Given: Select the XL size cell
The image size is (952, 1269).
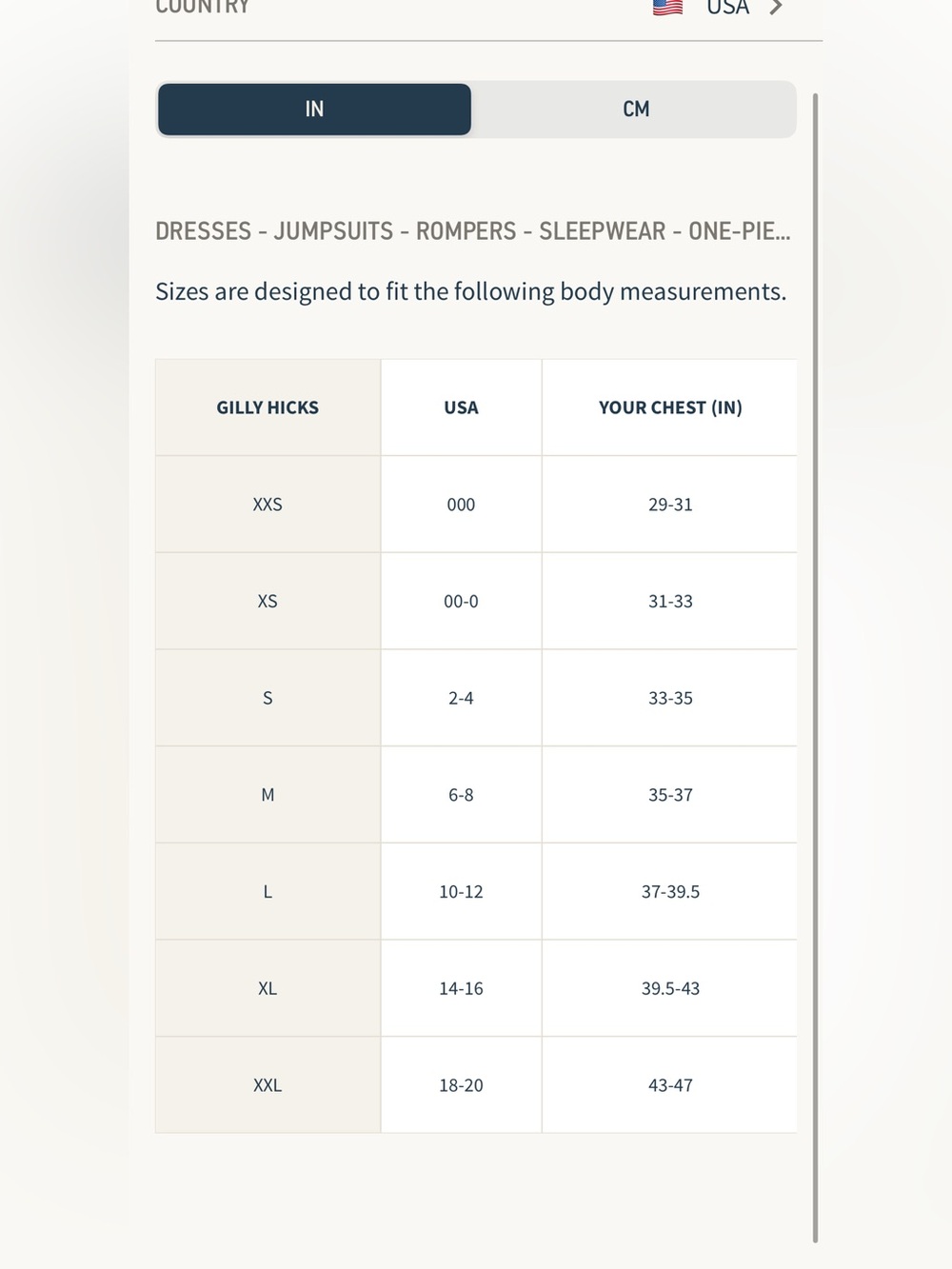Looking at the screenshot, I should [x=268, y=988].
